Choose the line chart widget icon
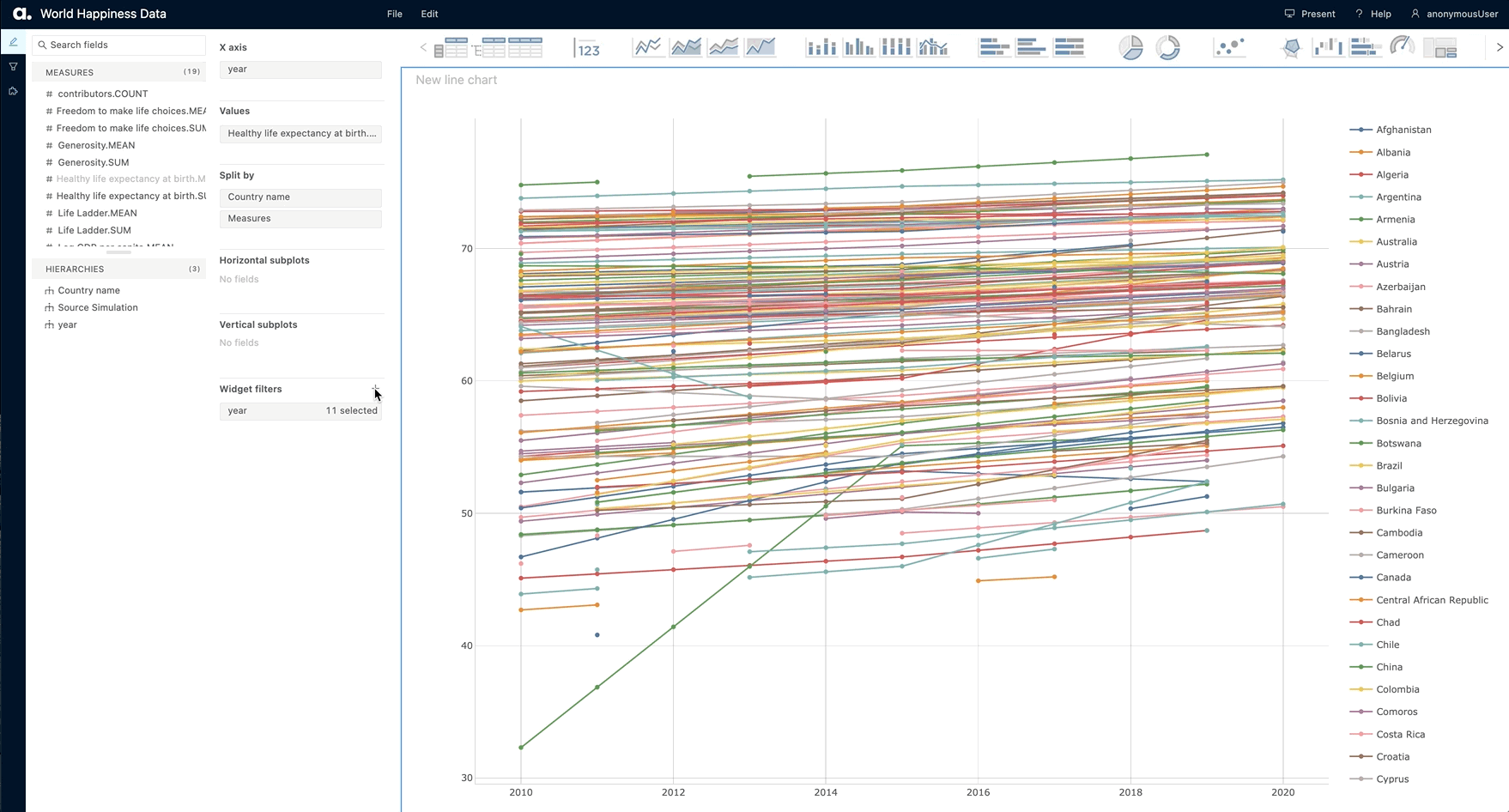Image resolution: width=1509 pixels, height=812 pixels. coord(648,47)
